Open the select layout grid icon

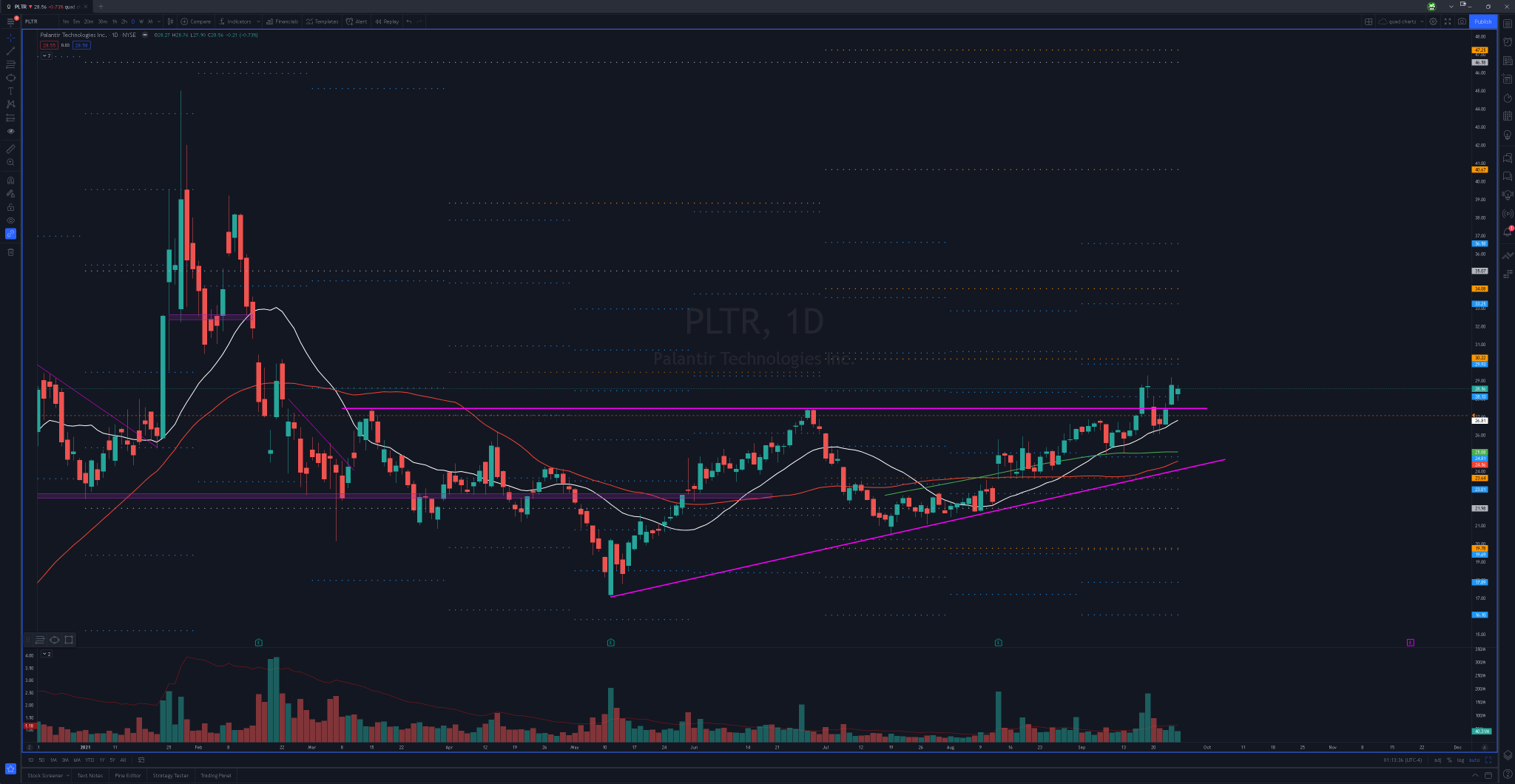click(x=1369, y=21)
